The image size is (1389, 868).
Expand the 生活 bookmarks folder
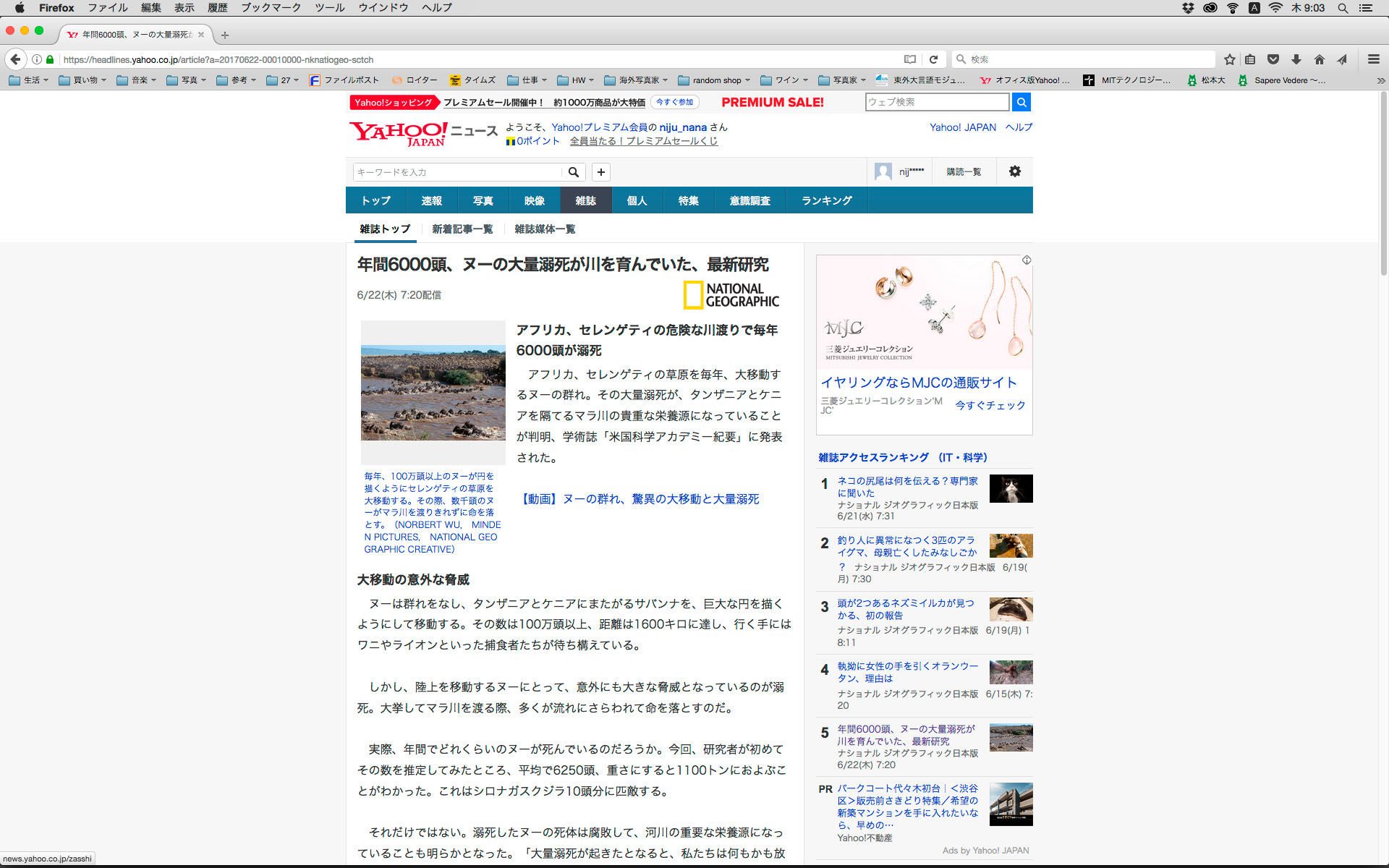(x=29, y=80)
